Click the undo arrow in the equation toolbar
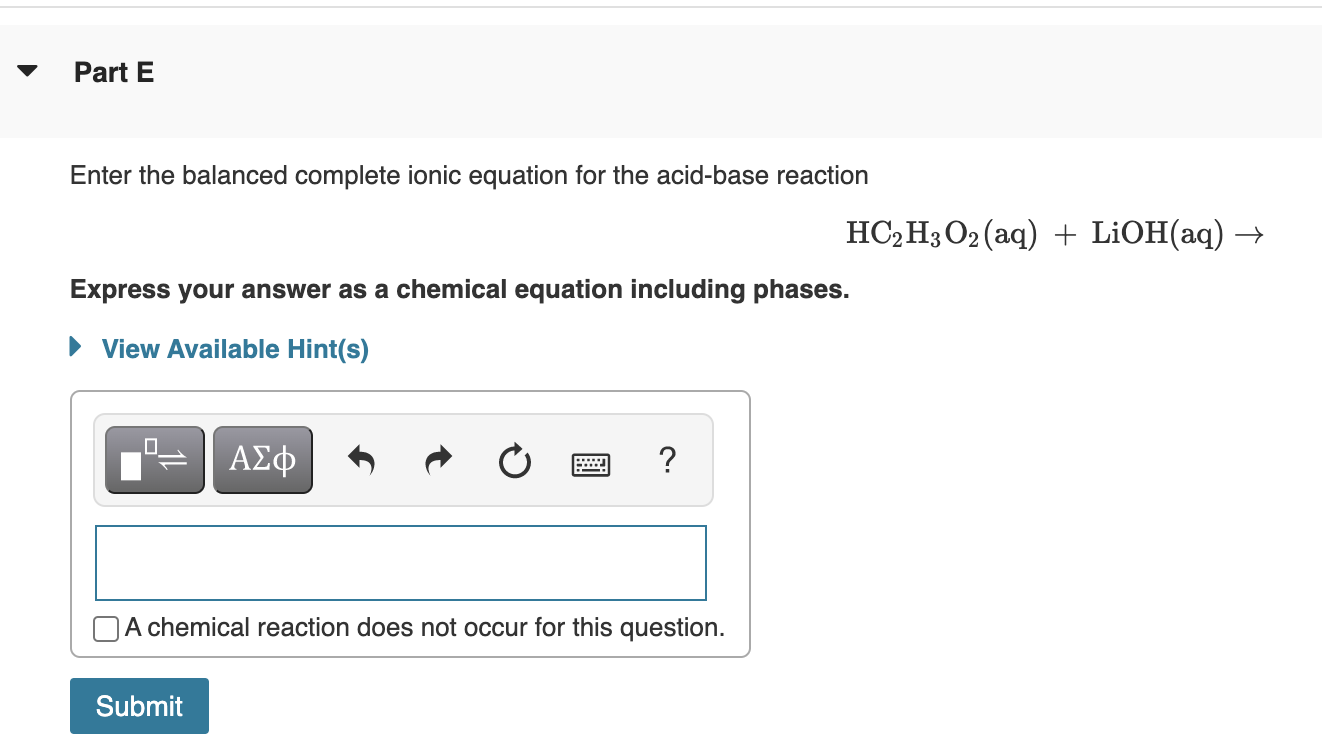The height and width of the screenshot is (753, 1322). [x=361, y=459]
